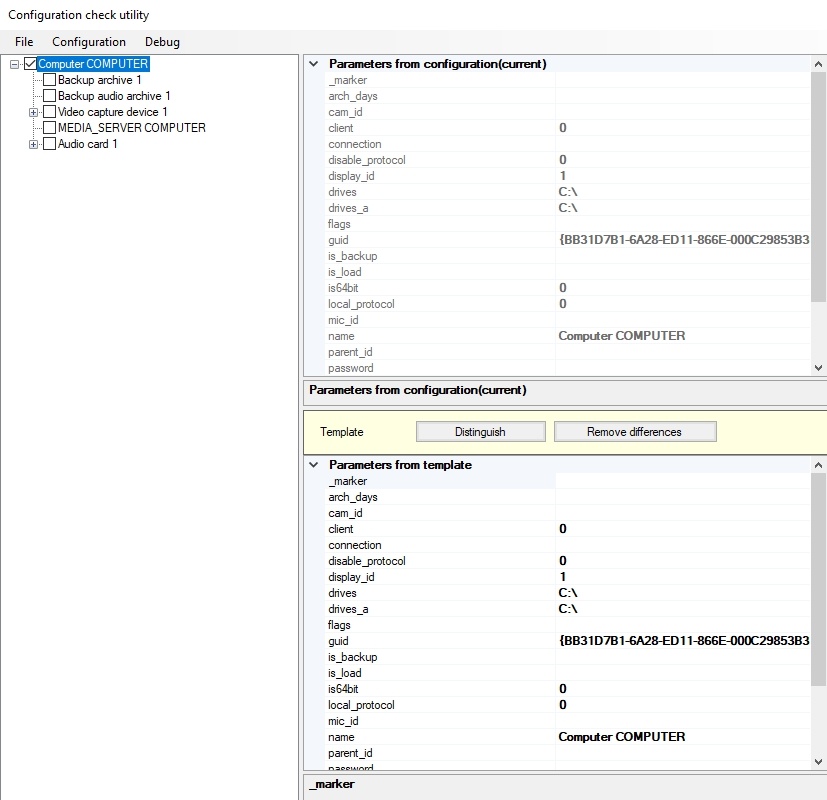Uncheck the Computer COMPUTER checkbox
Image resolution: width=827 pixels, height=800 pixels.
pyautogui.click(x=30, y=64)
